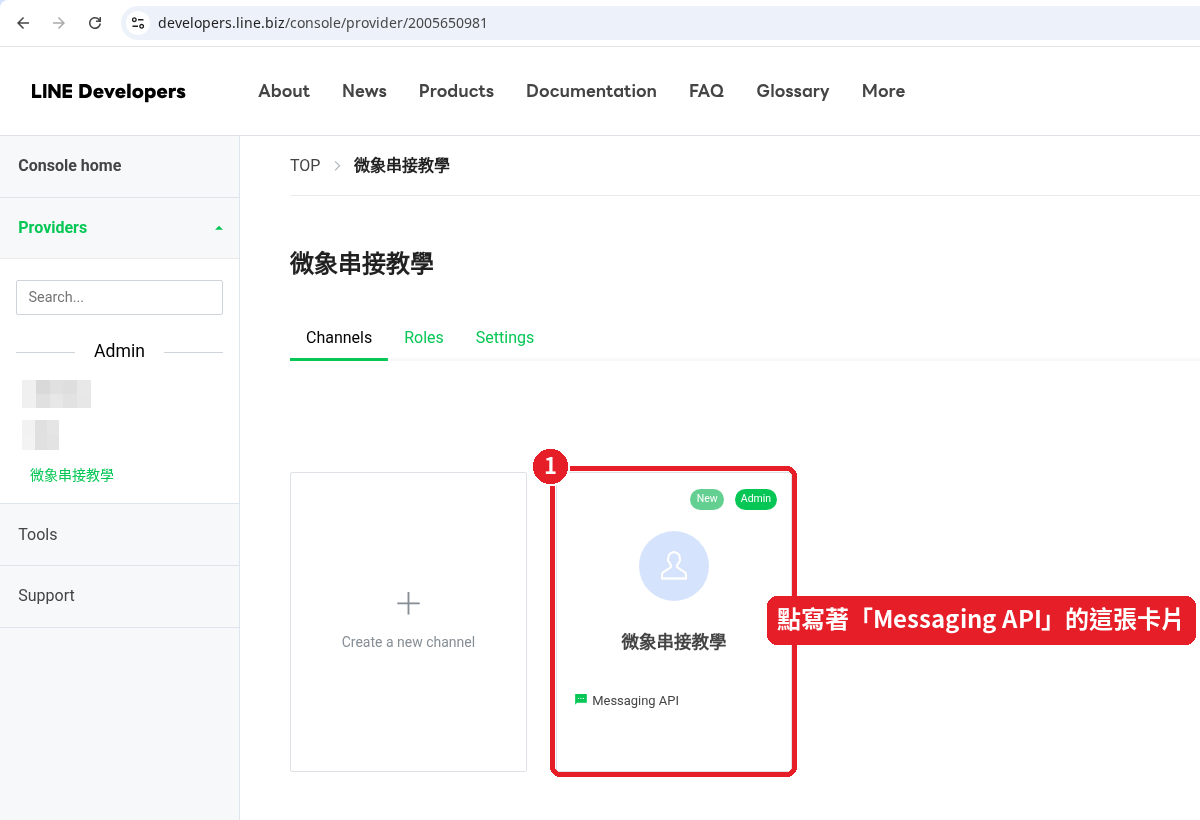The image size is (1200, 820).
Task: Click Create a new channel text
Action: click(x=408, y=642)
